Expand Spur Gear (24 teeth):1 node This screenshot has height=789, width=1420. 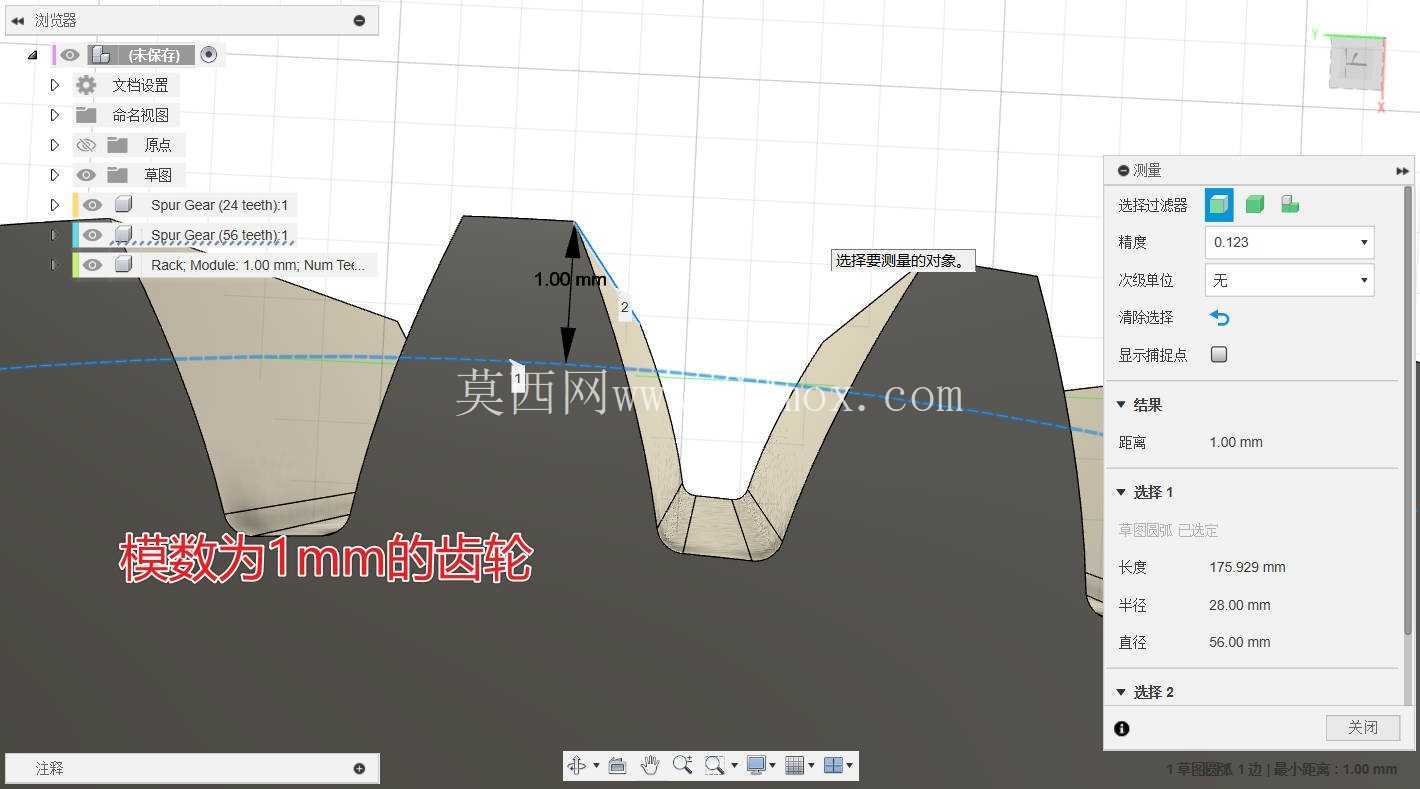click(55, 205)
